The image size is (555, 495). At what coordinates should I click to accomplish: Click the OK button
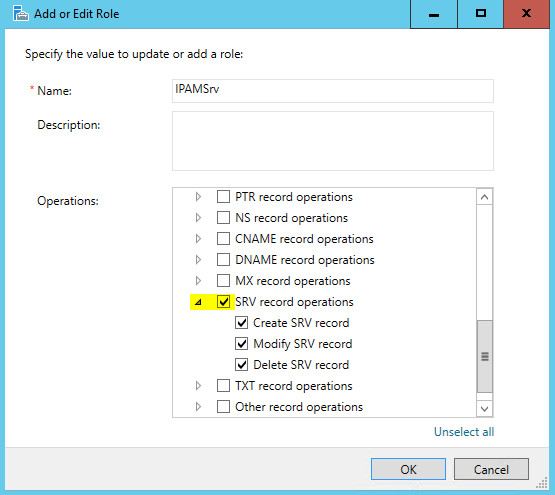408,470
